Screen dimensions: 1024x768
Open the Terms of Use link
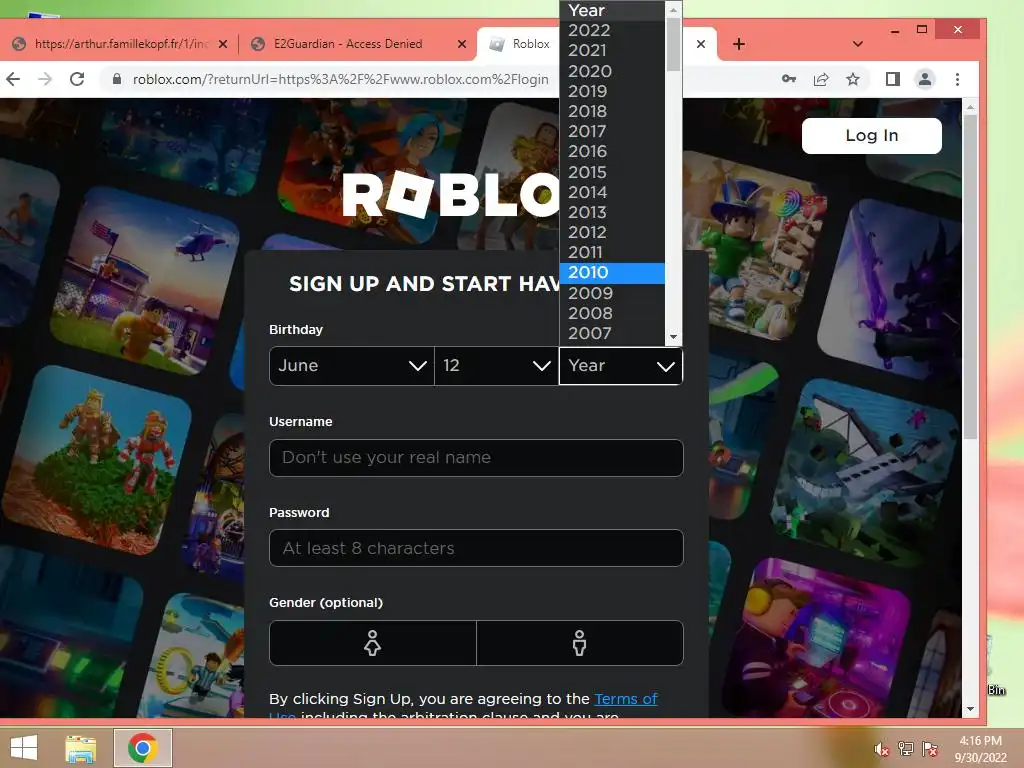pyautogui.click(x=626, y=699)
